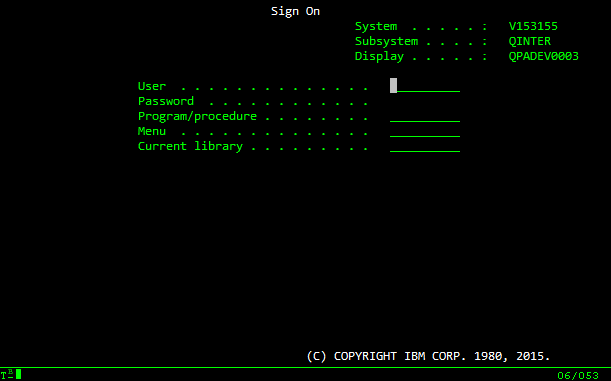
Task: Select the display name QPADEV0003
Action: 544,56
